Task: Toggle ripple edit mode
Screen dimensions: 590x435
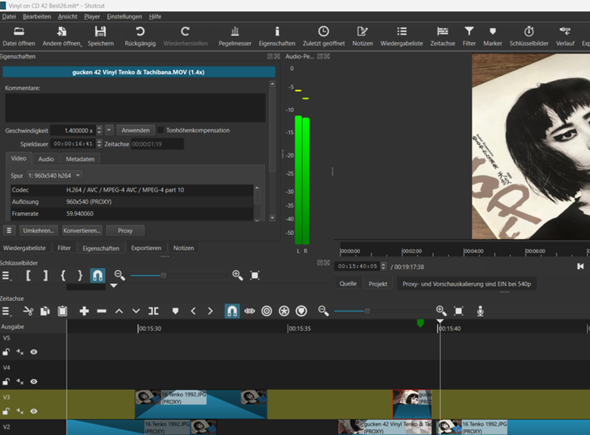Action: pos(266,311)
